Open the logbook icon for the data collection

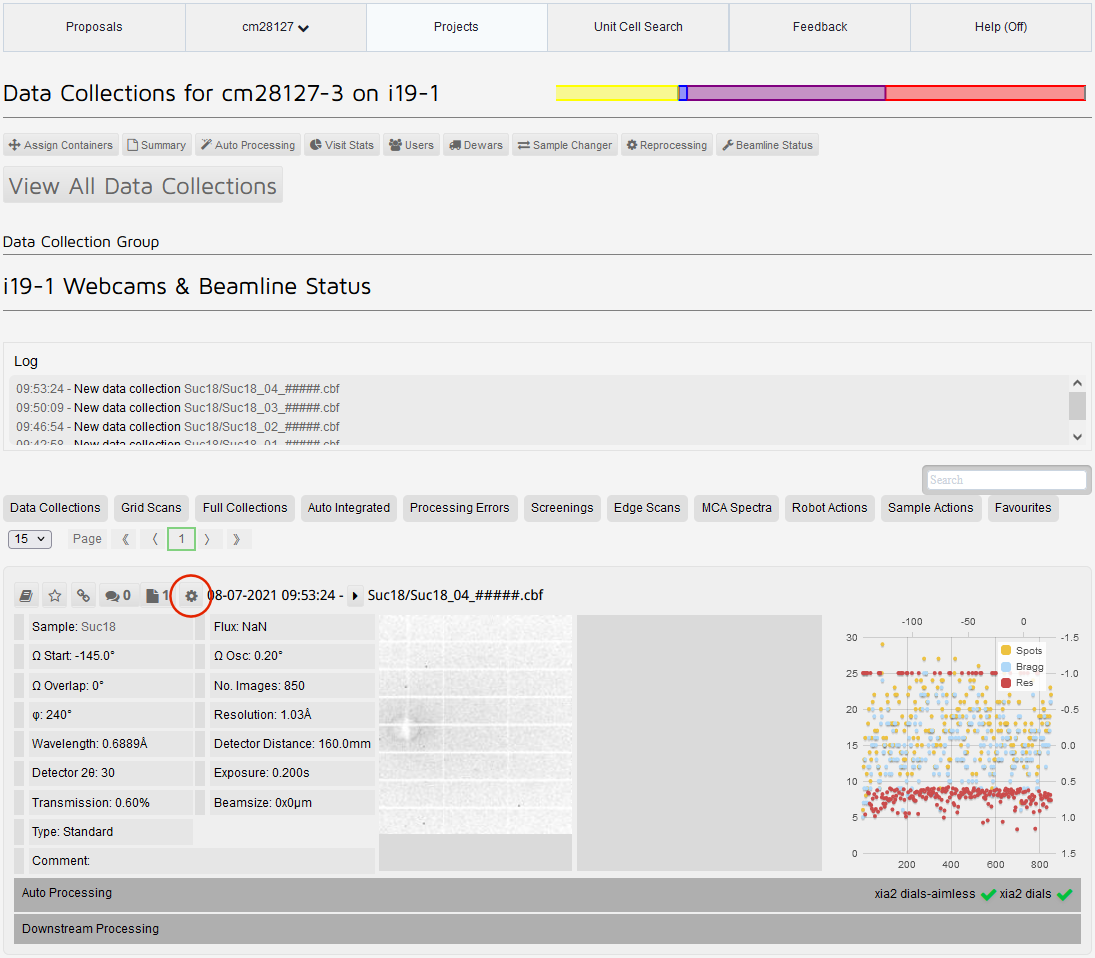click(27, 596)
